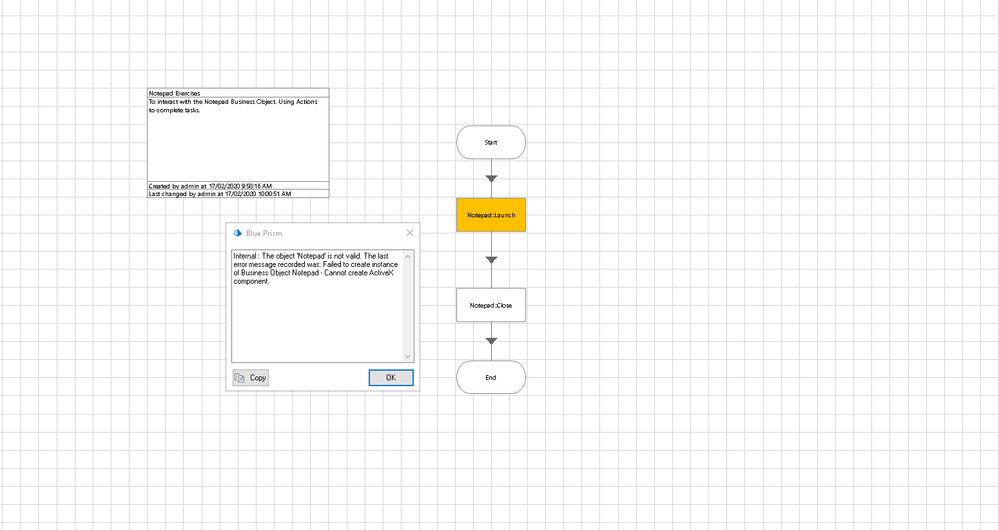Click the 'Blue Prism' dialog title text

pyautogui.click(x=264, y=233)
